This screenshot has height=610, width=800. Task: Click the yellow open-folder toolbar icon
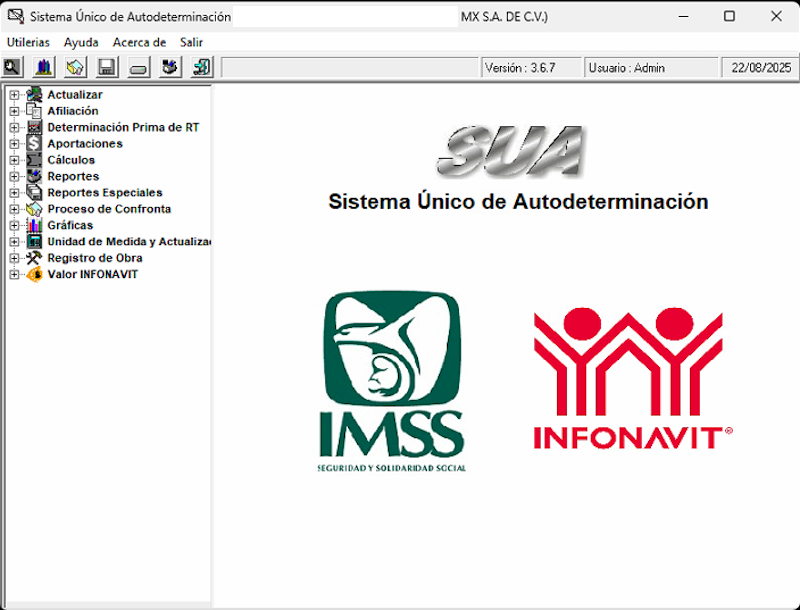(x=76, y=67)
